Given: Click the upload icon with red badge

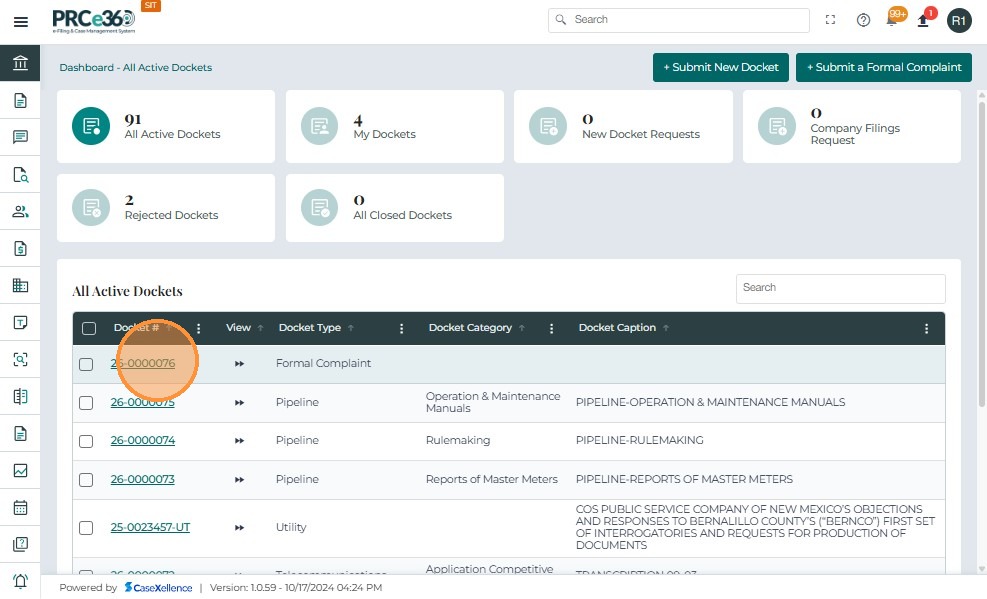Looking at the screenshot, I should [925, 20].
